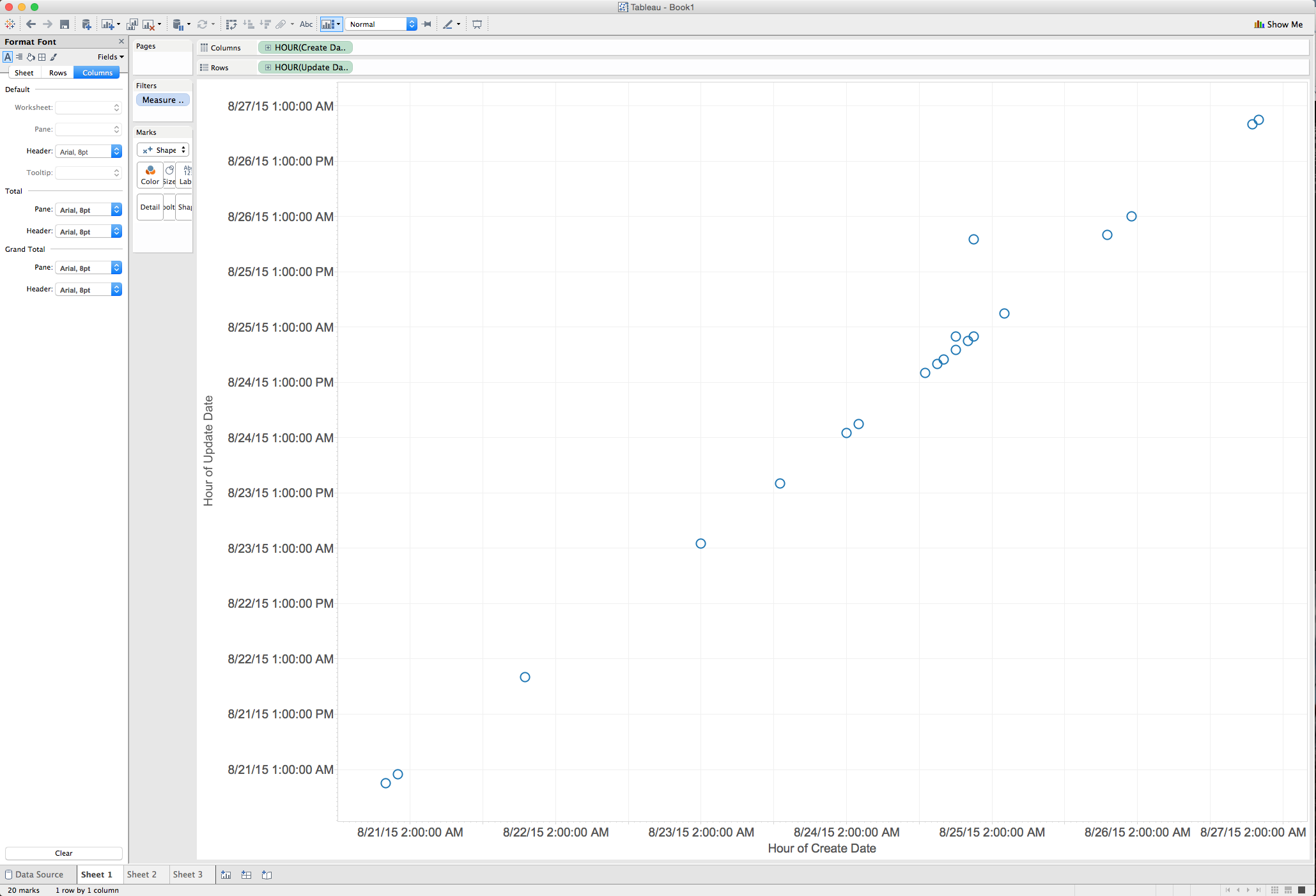Click the Measure filter pill
Screen dimensions: 1316x896
click(163, 100)
